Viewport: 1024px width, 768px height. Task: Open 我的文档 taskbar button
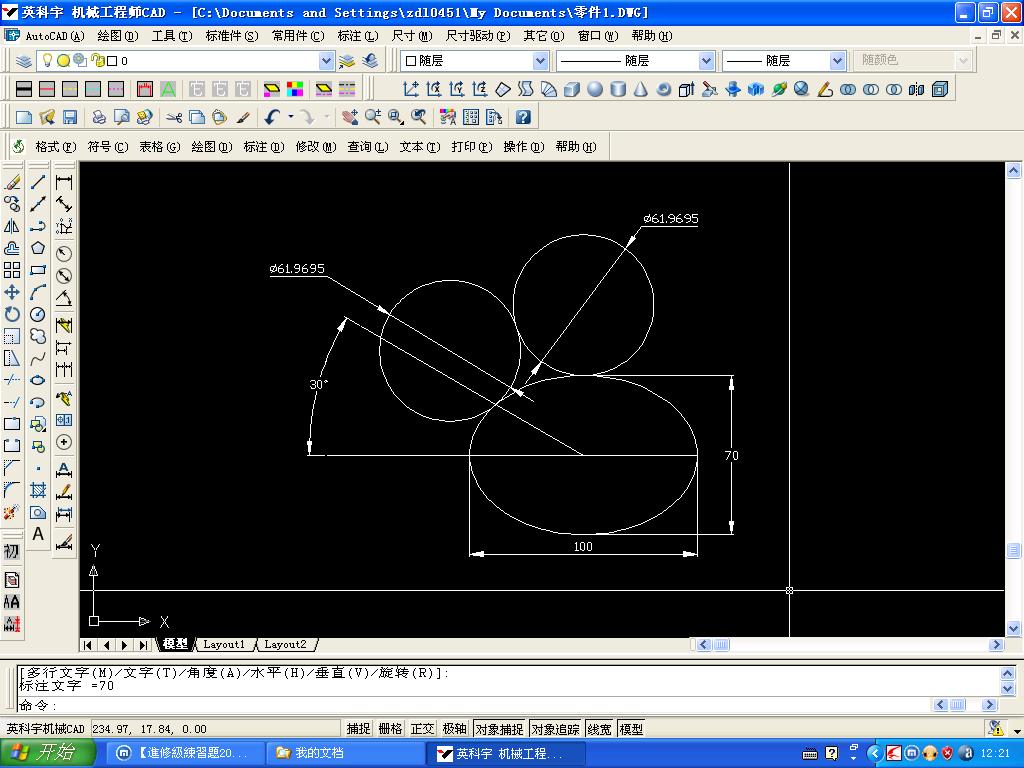pos(346,753)
